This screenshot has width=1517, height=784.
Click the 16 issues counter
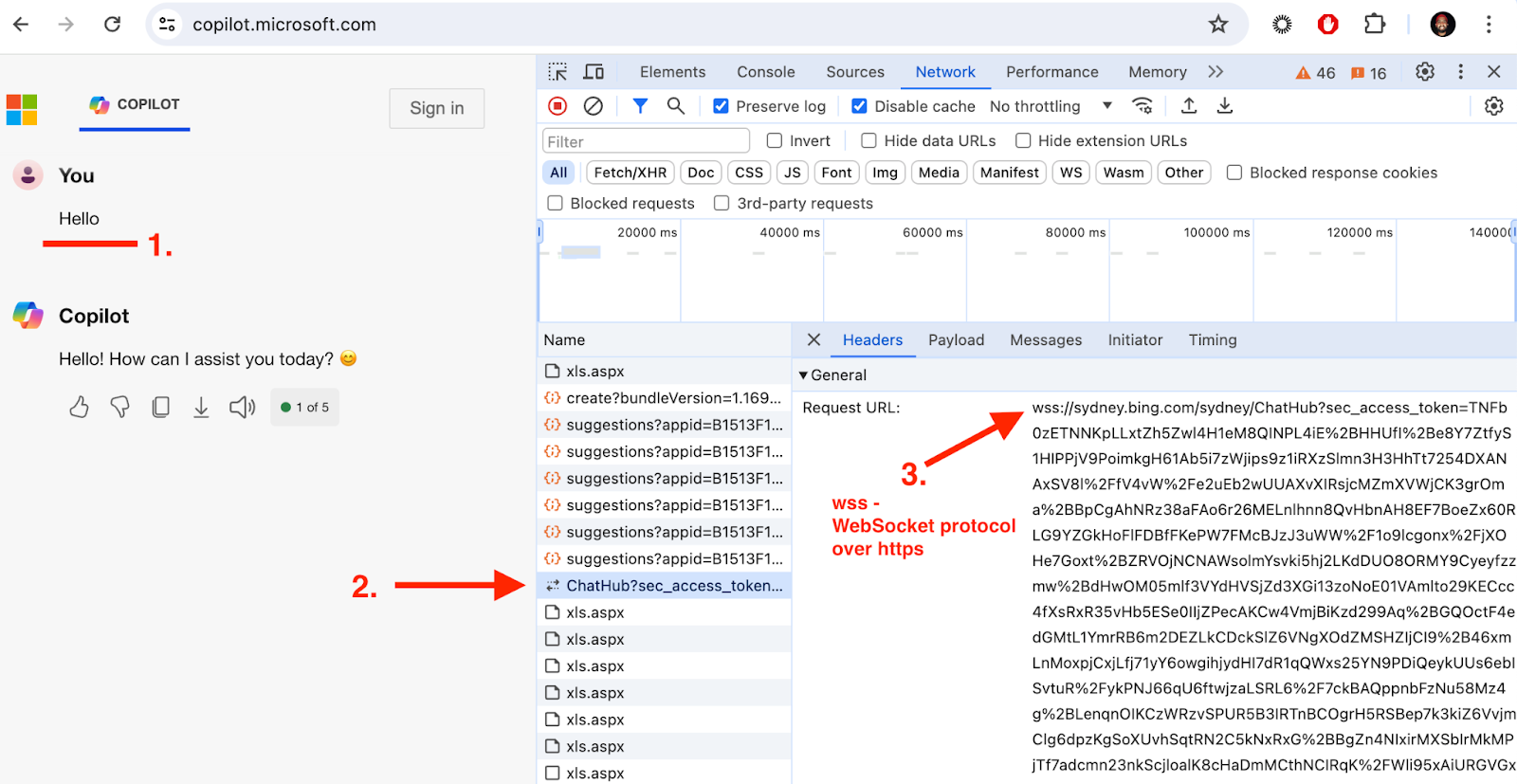pyautogui.click(x=1368, y=73)
